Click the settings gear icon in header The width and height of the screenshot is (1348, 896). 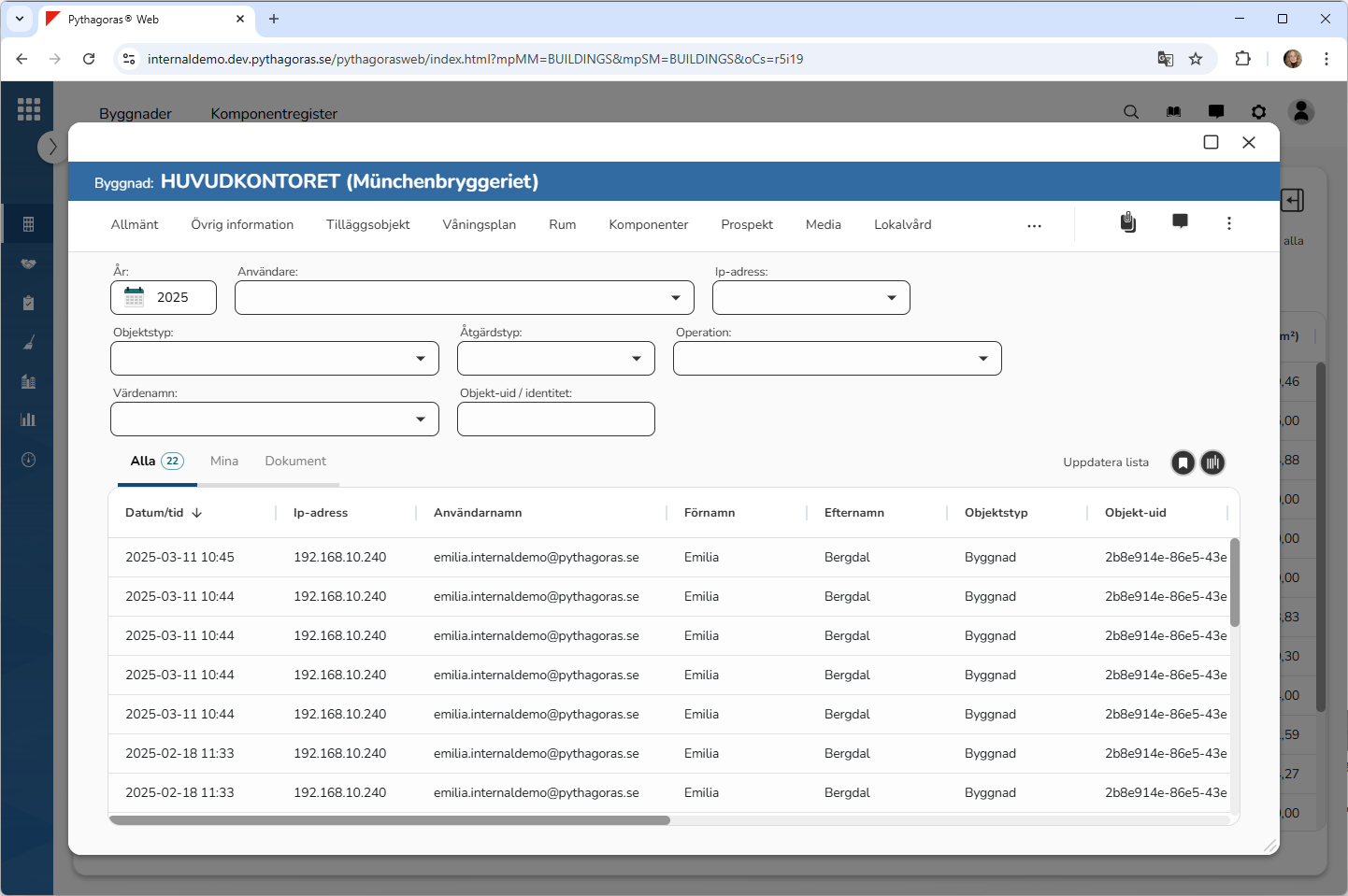click(1258, 112)
